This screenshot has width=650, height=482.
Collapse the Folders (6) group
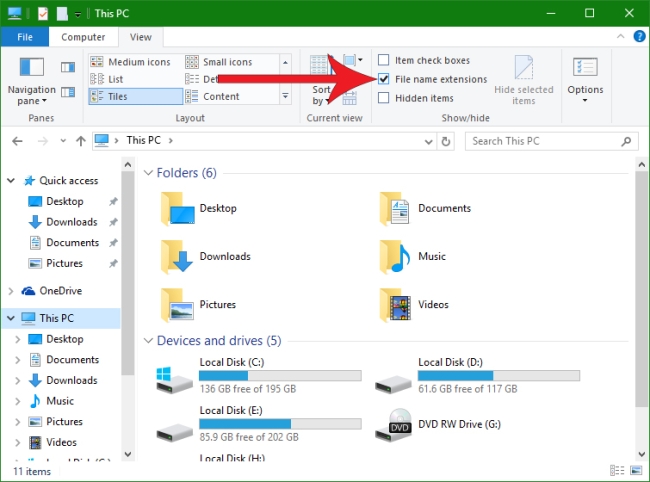148,173
